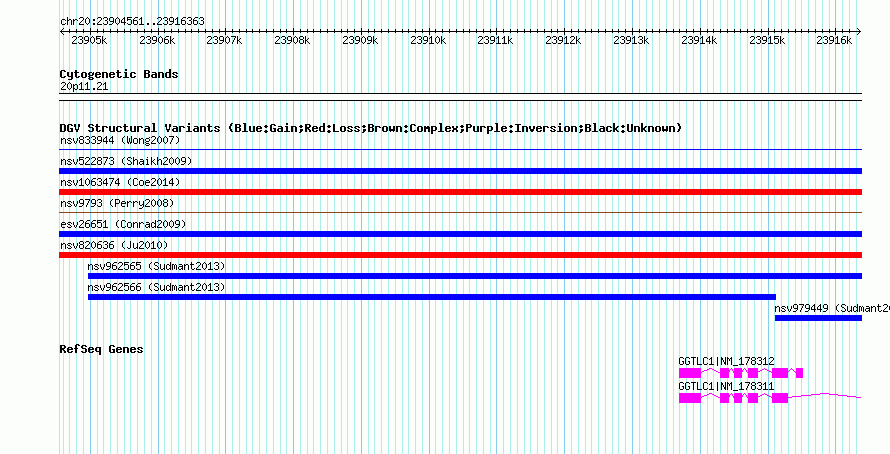
Task: Click the 23914k ruler tick label
Action: (x=699, y=40)
